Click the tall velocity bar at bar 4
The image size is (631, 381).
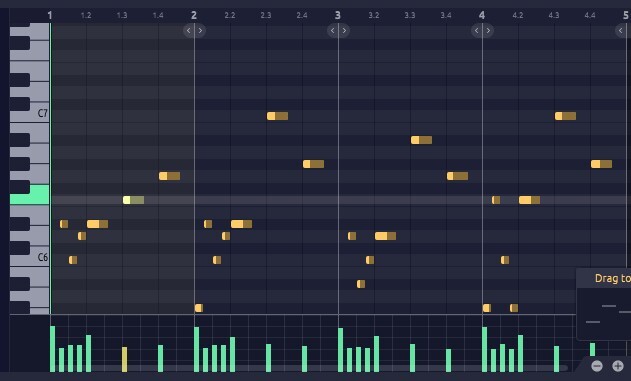click(485, 349)
